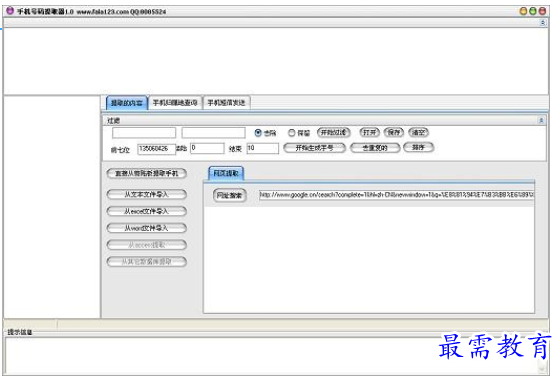Viewport: 560px width, 378px height.
Task: Open the 手机短信发送 tab
Action: tap(226, 103)
